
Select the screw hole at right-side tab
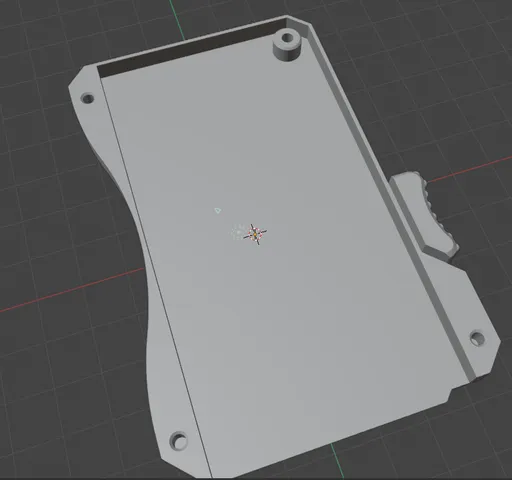point(477,339)
